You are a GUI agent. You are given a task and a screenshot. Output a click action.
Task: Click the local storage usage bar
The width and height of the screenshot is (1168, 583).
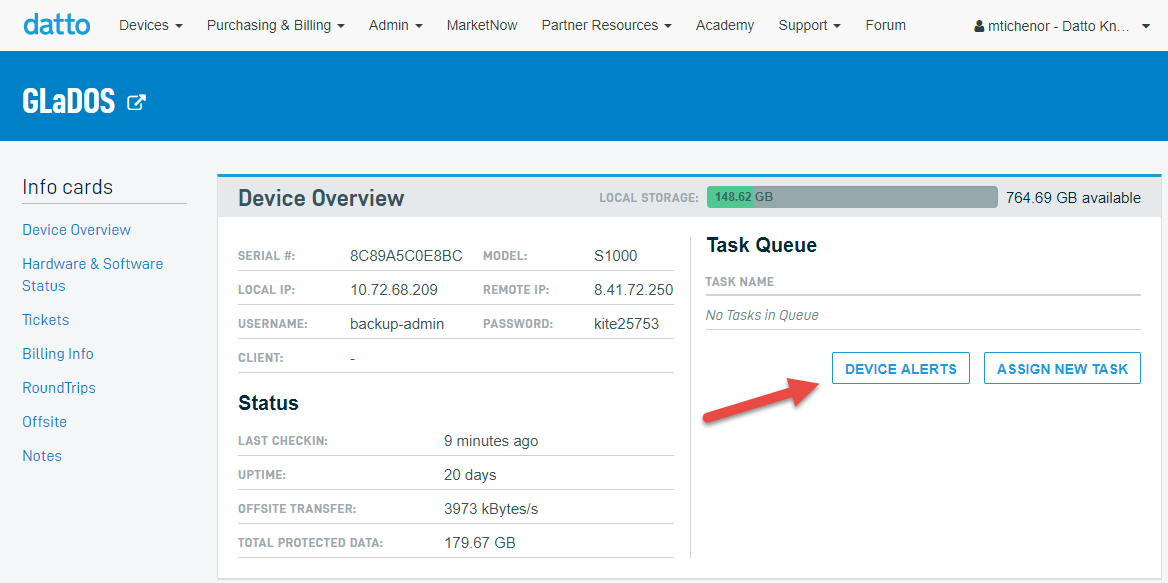[x=851, y=197]
